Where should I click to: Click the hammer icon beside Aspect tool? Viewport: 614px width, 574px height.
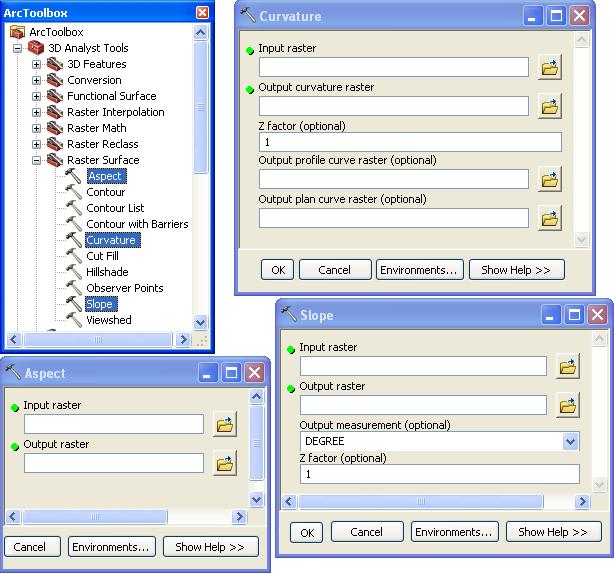pyautogui.click(x=73, y=176)
